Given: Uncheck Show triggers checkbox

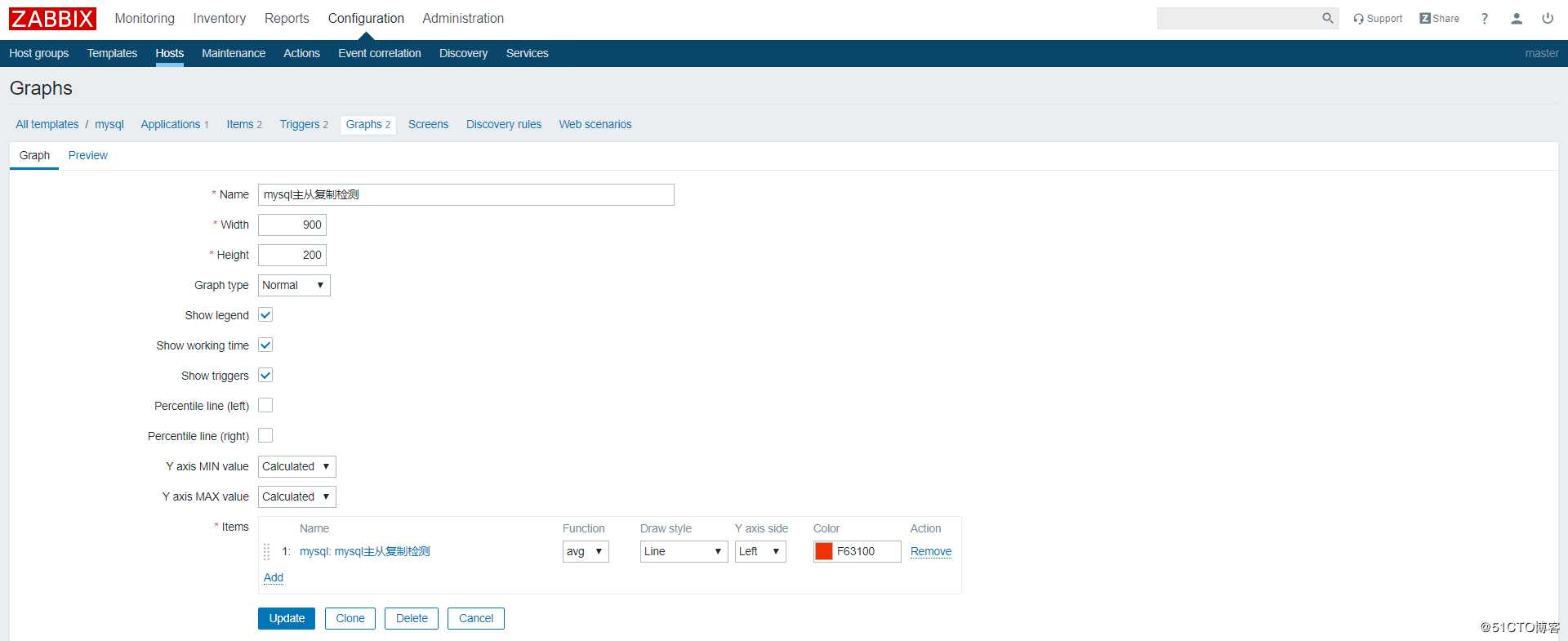Looking at the screenshot, I should coord(265,376).
